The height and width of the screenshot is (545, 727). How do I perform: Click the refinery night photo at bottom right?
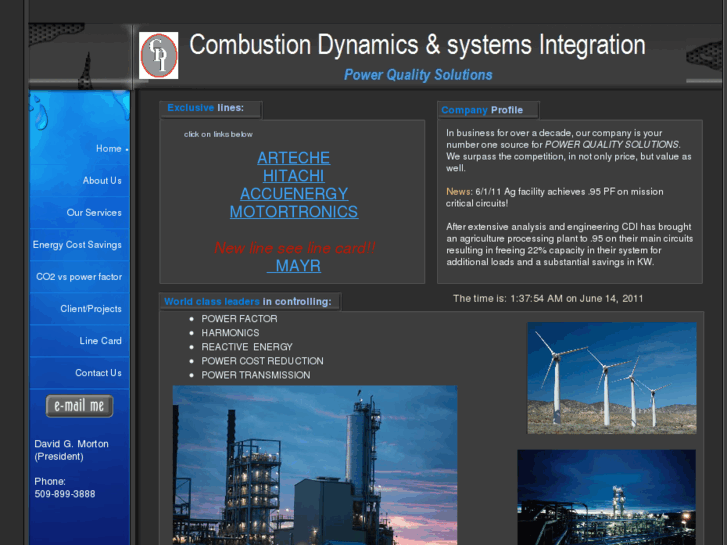(606, 497)
